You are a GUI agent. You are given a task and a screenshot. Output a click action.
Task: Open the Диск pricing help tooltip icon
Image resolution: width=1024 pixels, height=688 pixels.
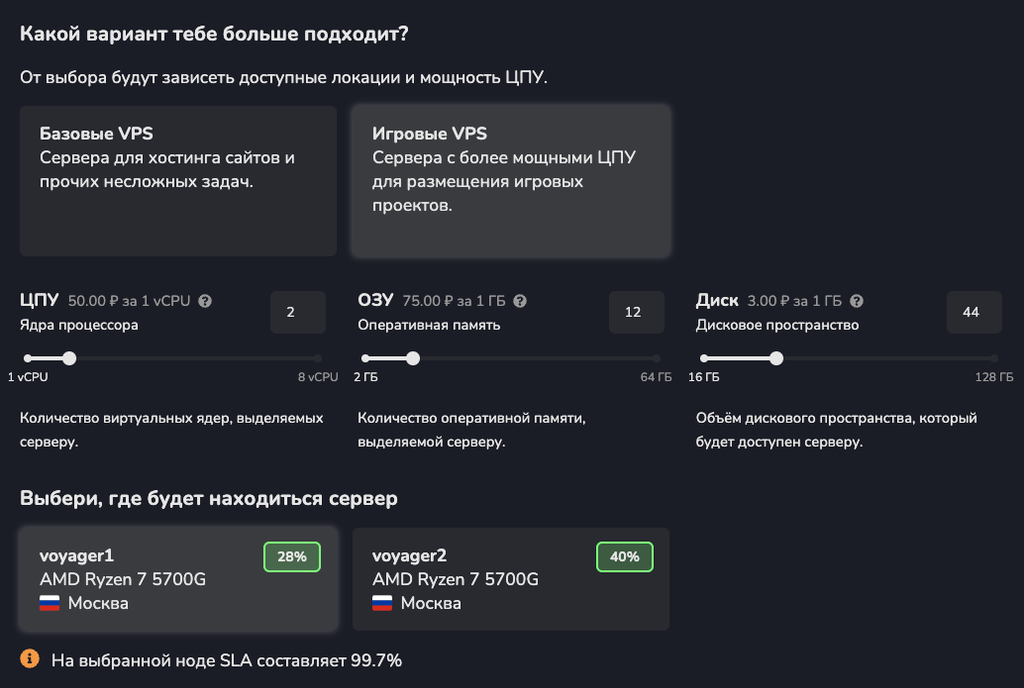pos(857,300)
